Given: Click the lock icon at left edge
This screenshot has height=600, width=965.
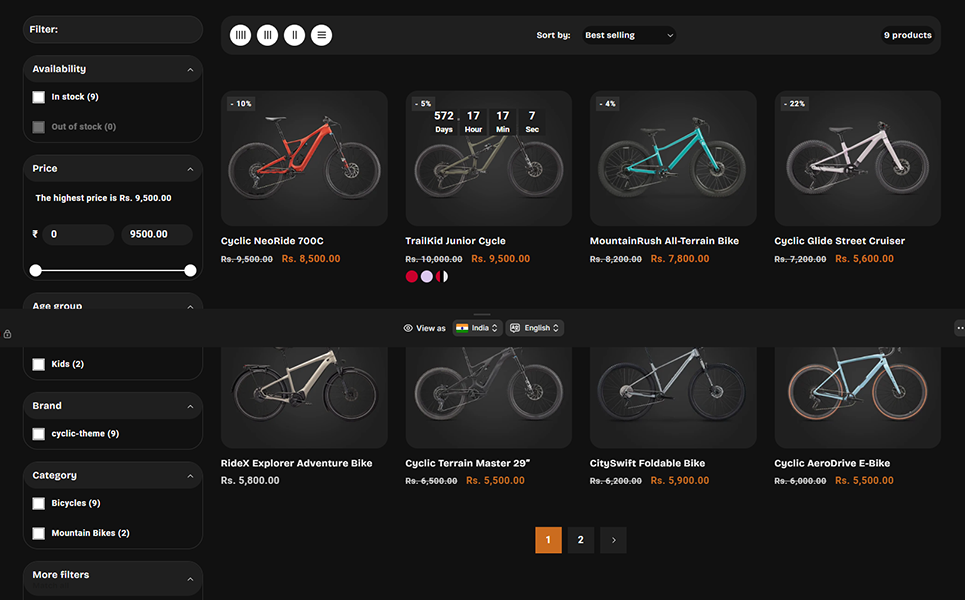Looking at the screenshot, I should (x=7, y=334).
